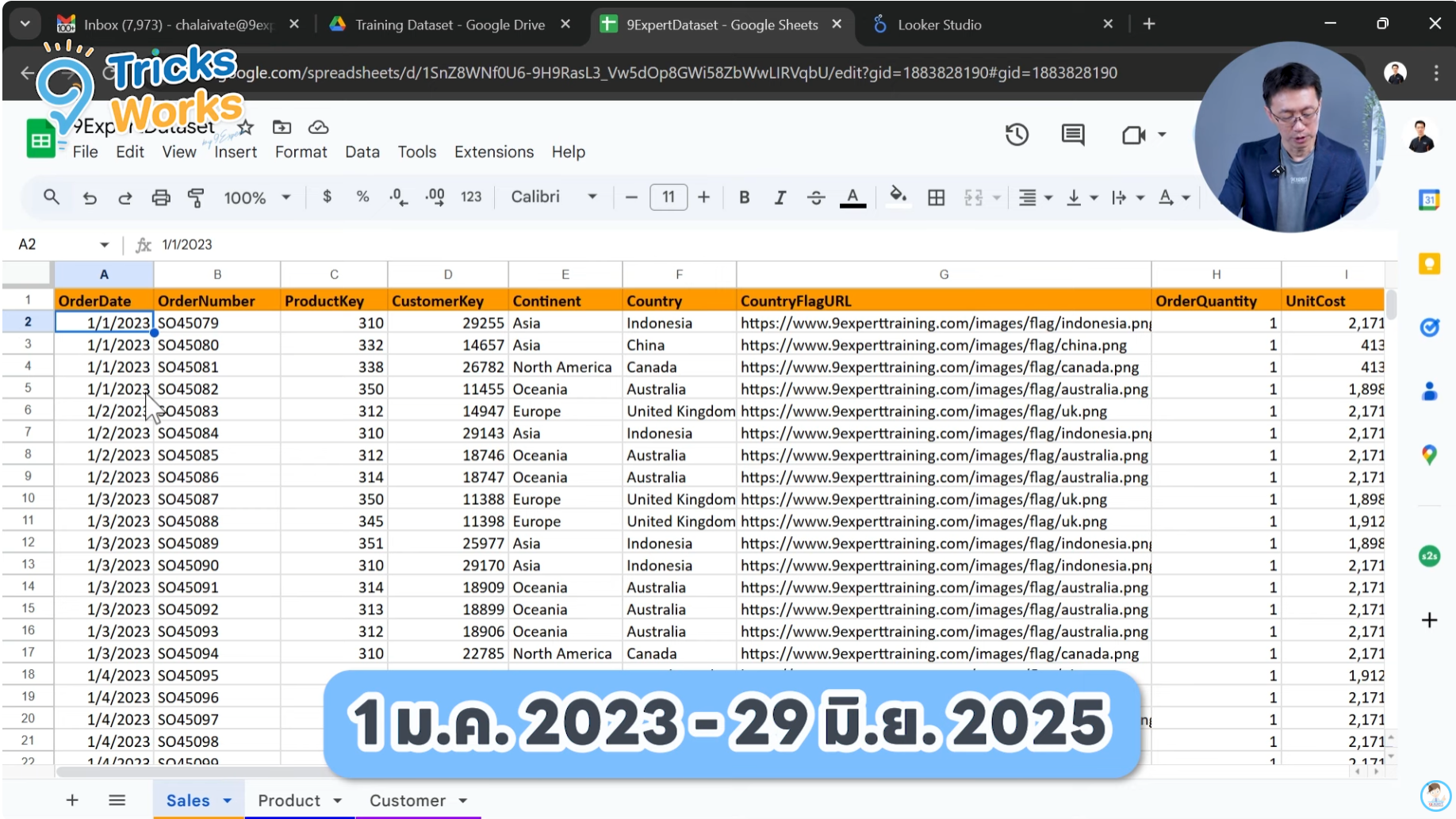Open all comments with the comment icon

click(x=1072, y=135)
